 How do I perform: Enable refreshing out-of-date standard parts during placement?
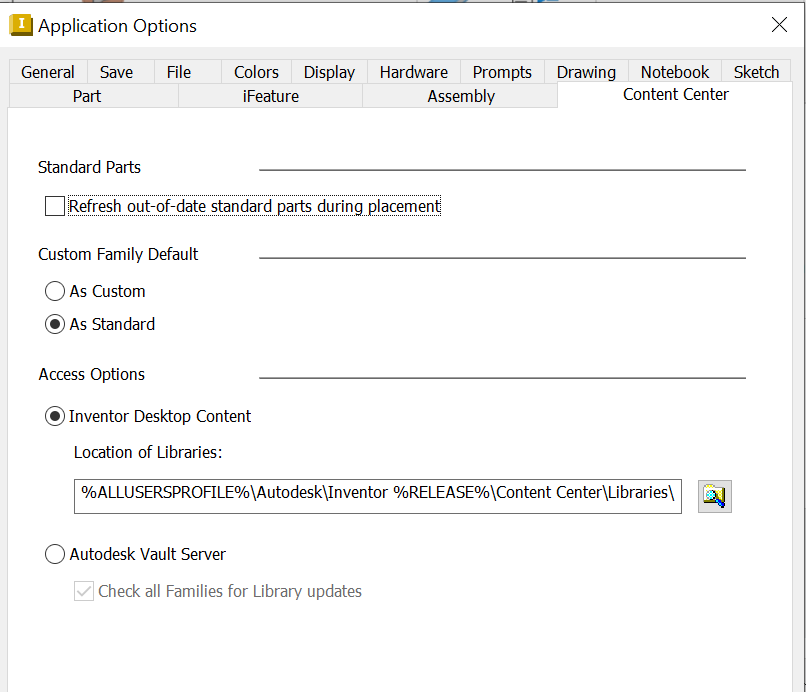coord(55,205)
